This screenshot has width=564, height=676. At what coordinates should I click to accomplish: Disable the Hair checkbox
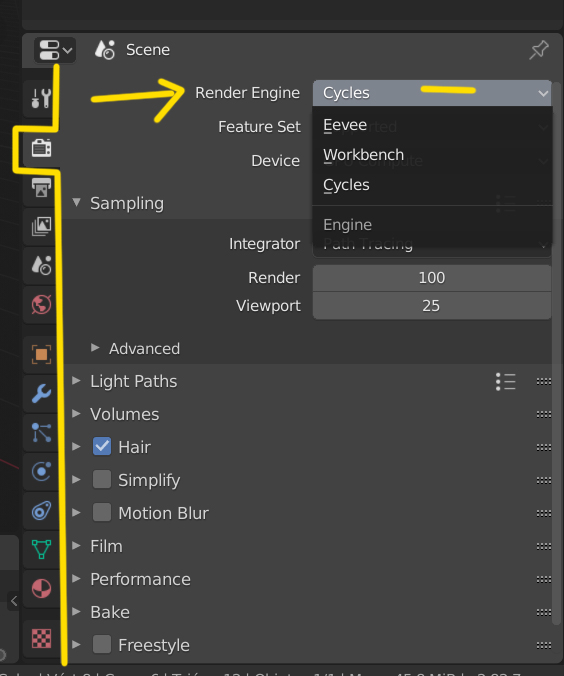(102, 447)
